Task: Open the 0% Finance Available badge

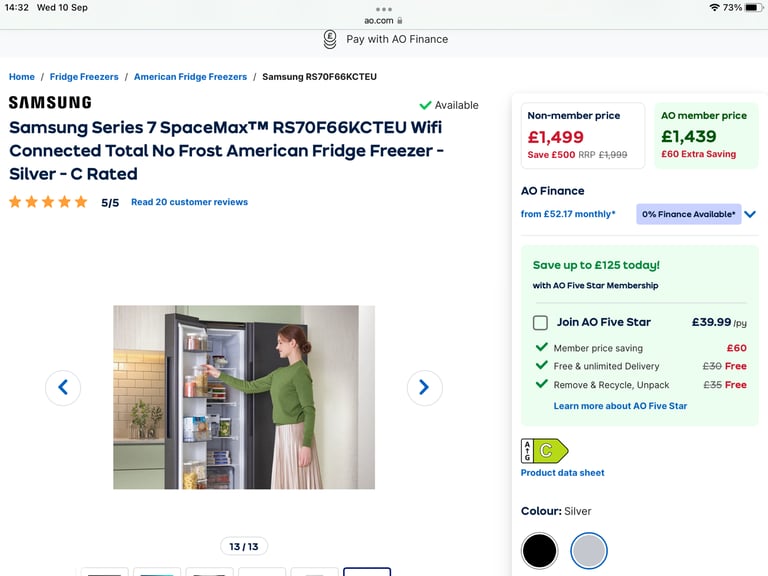Action: (688, 214)
